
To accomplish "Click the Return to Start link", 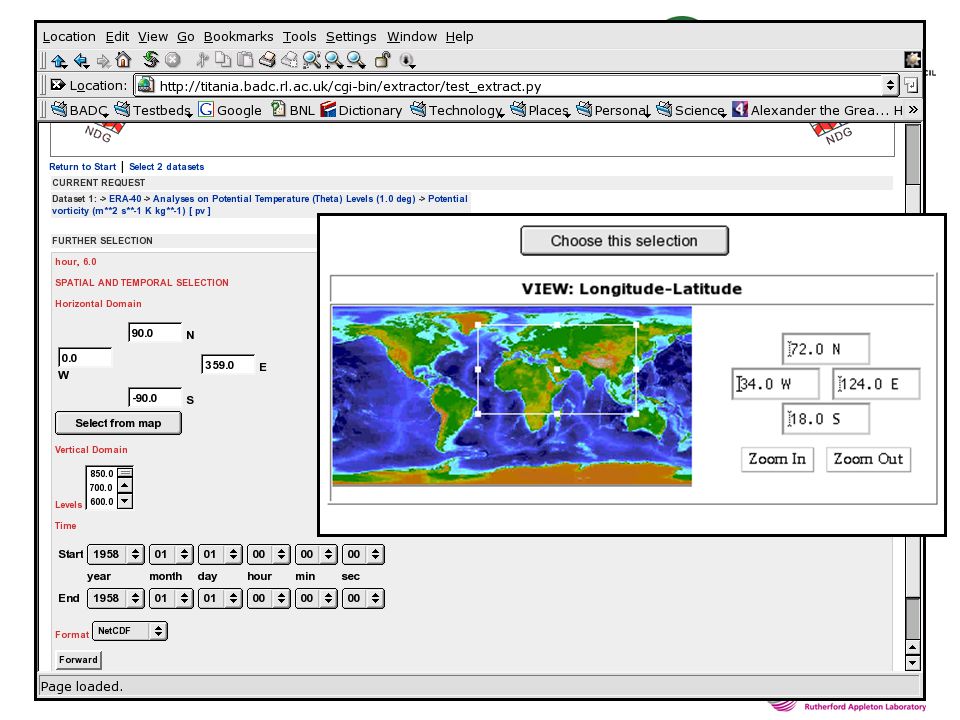I will click(x=83, y=167).
